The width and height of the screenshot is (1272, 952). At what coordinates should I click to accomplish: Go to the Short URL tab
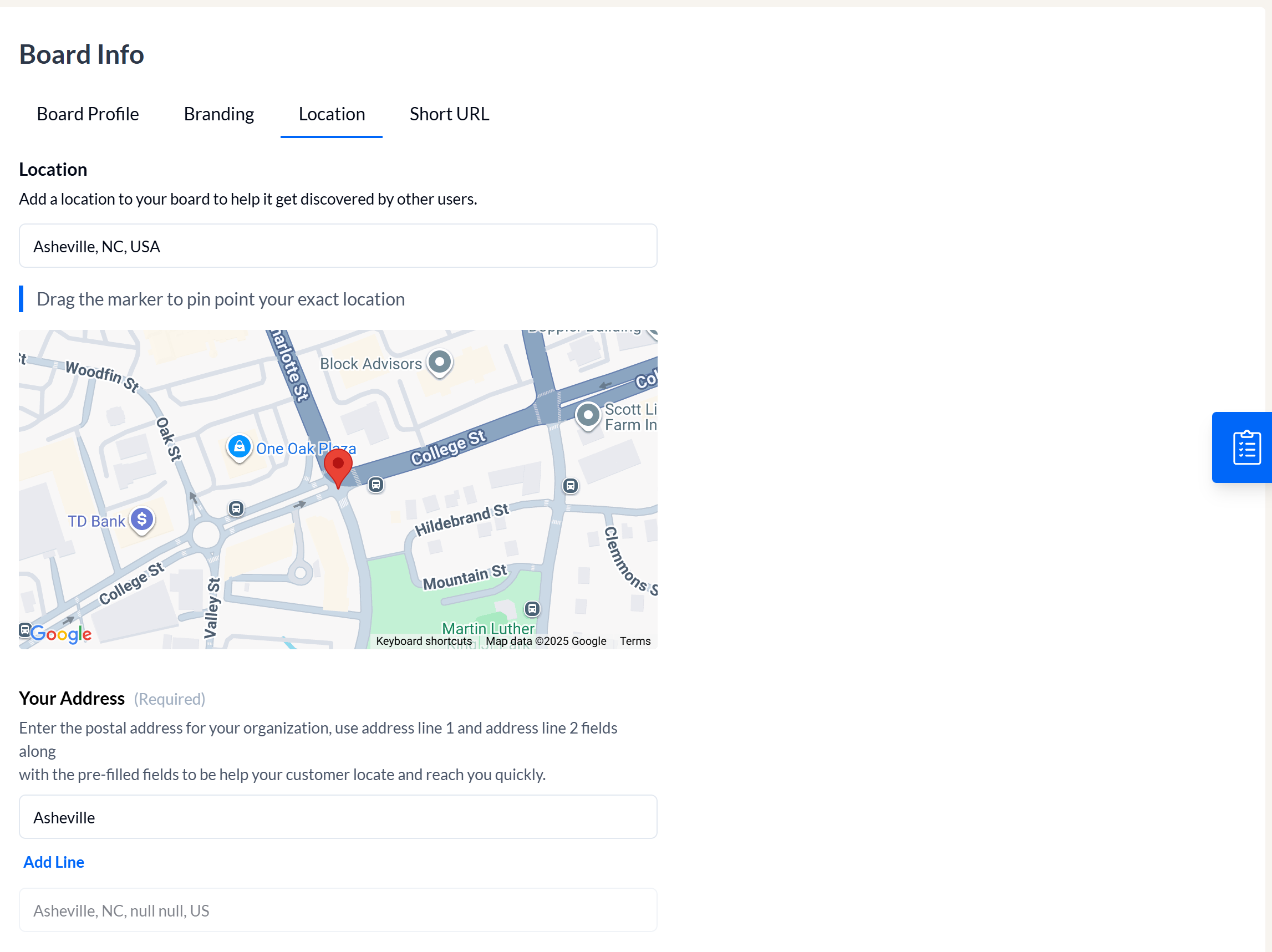pyautogui.click(x=449, y=114)
